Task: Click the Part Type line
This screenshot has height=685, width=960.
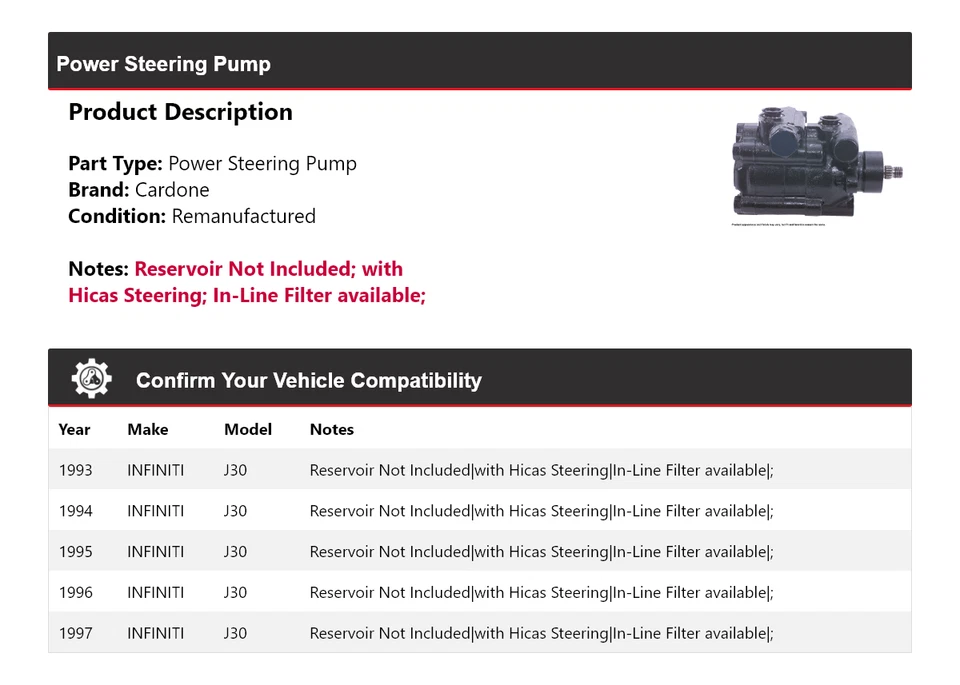Action: coord(212,164)
